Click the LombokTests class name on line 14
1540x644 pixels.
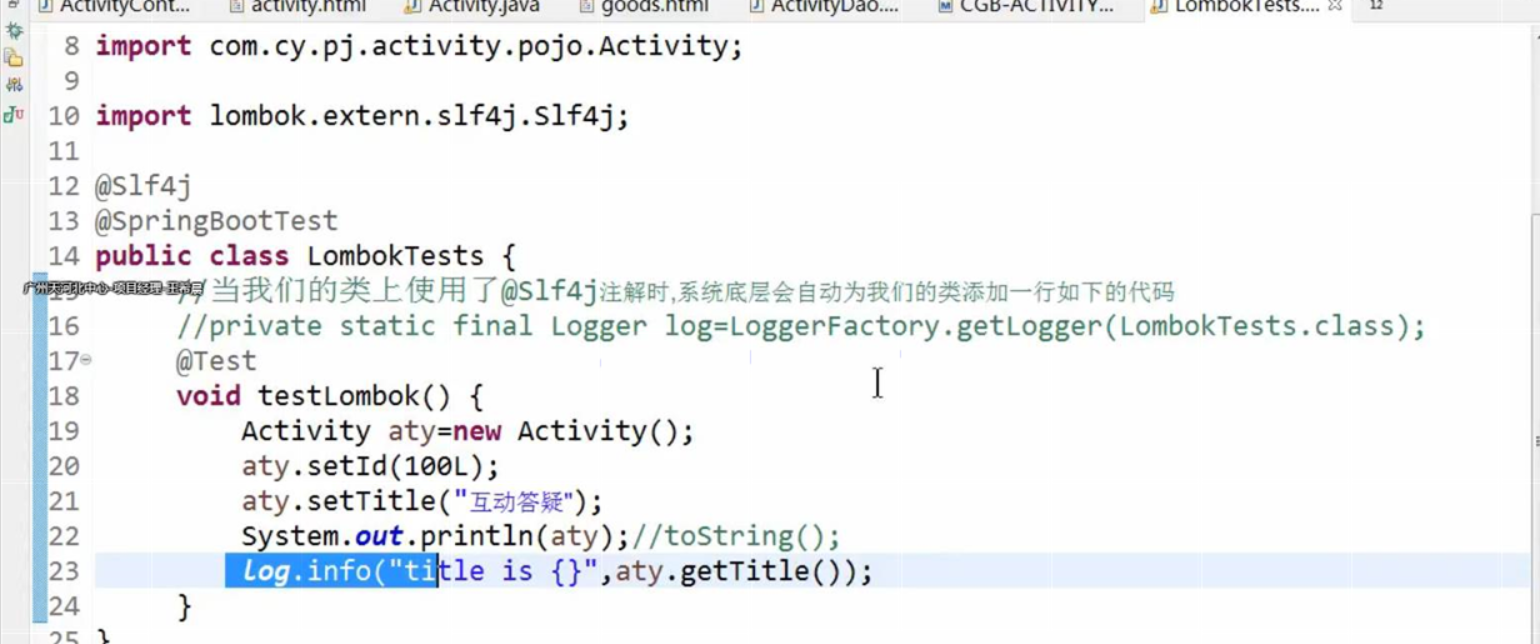(x=394, y=256)
